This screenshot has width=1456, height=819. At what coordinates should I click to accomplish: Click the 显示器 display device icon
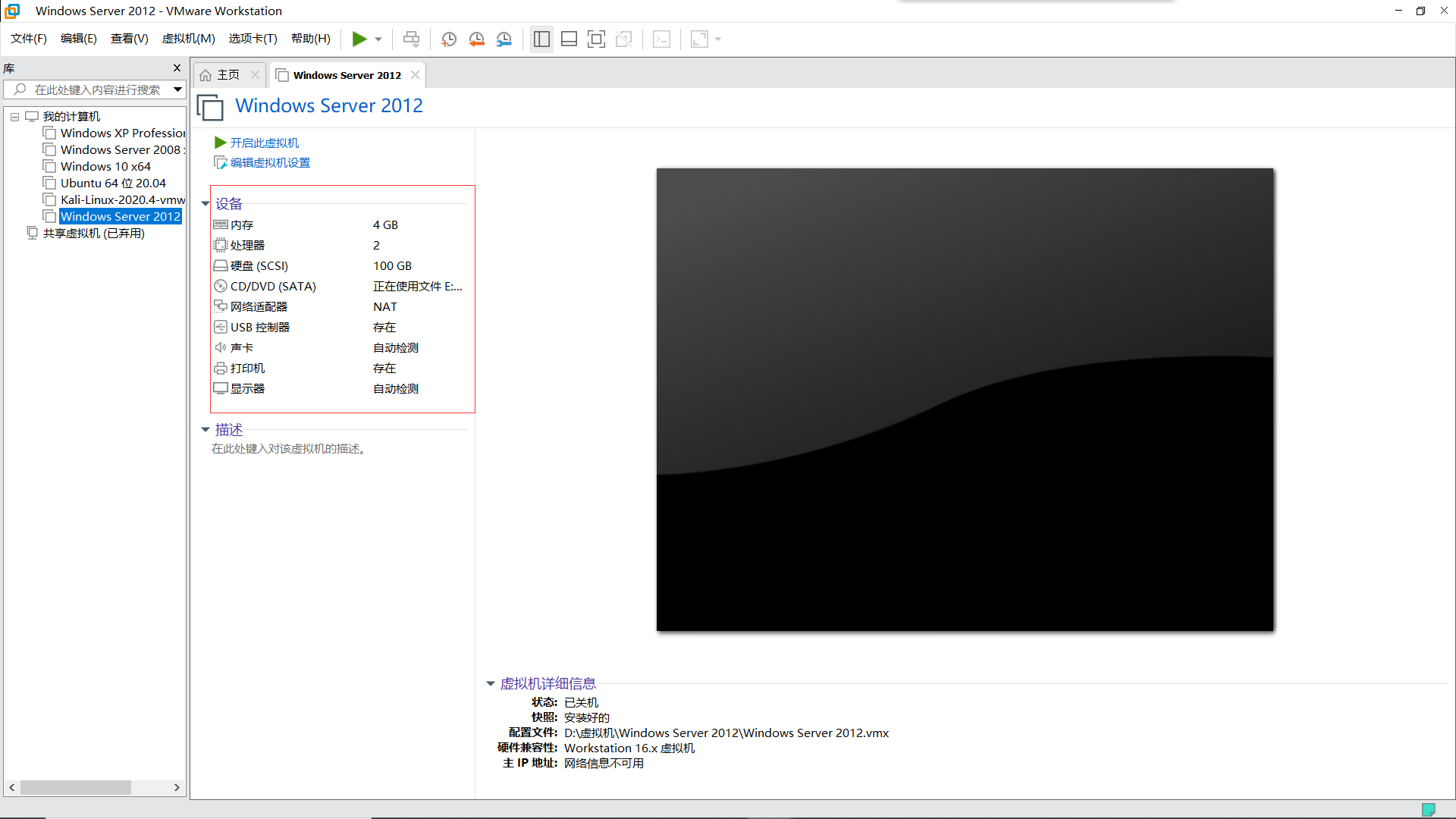click(x=221, y=388)
